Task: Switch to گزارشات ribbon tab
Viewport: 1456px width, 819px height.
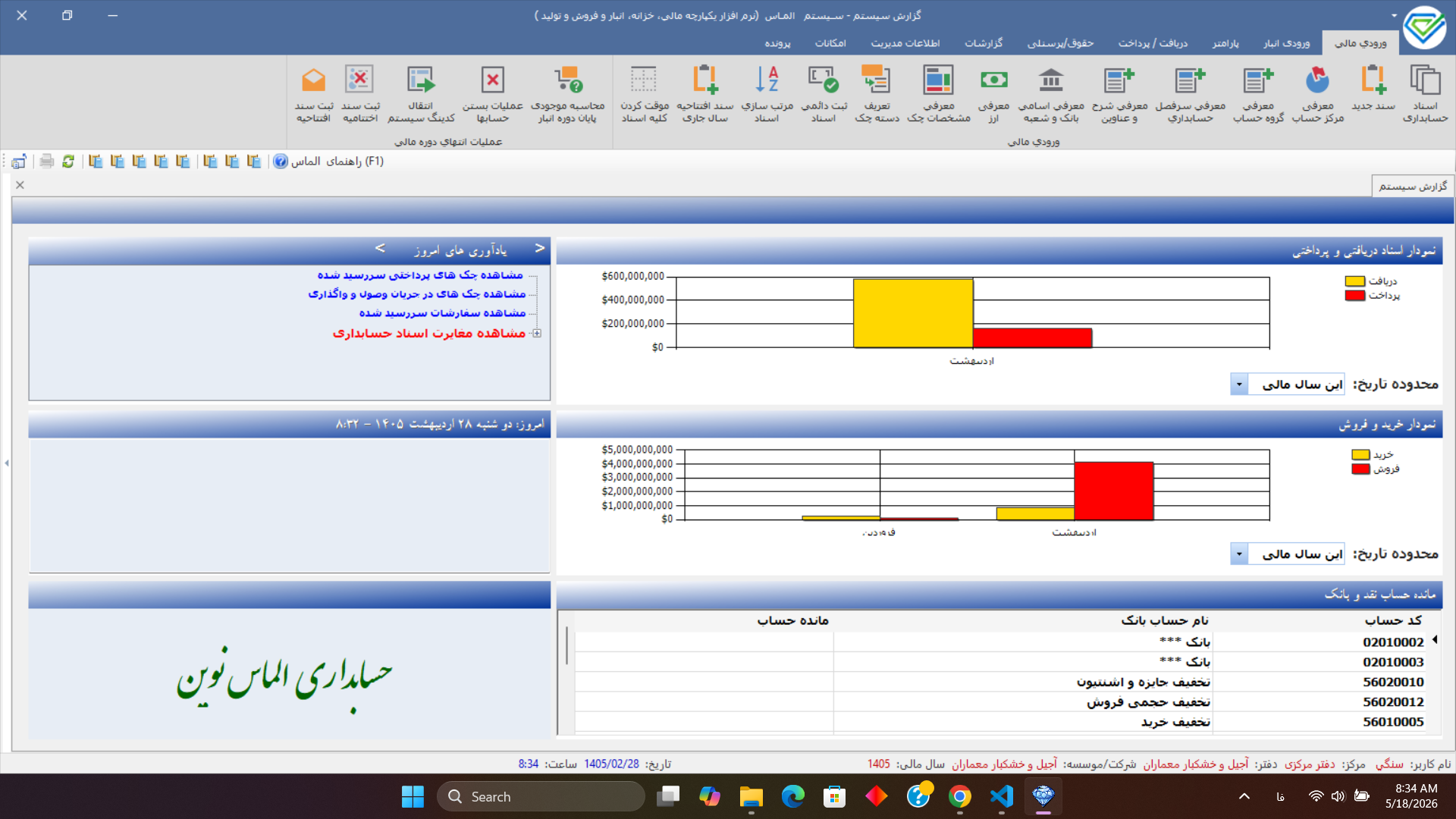Action: [x=984, y=43]
